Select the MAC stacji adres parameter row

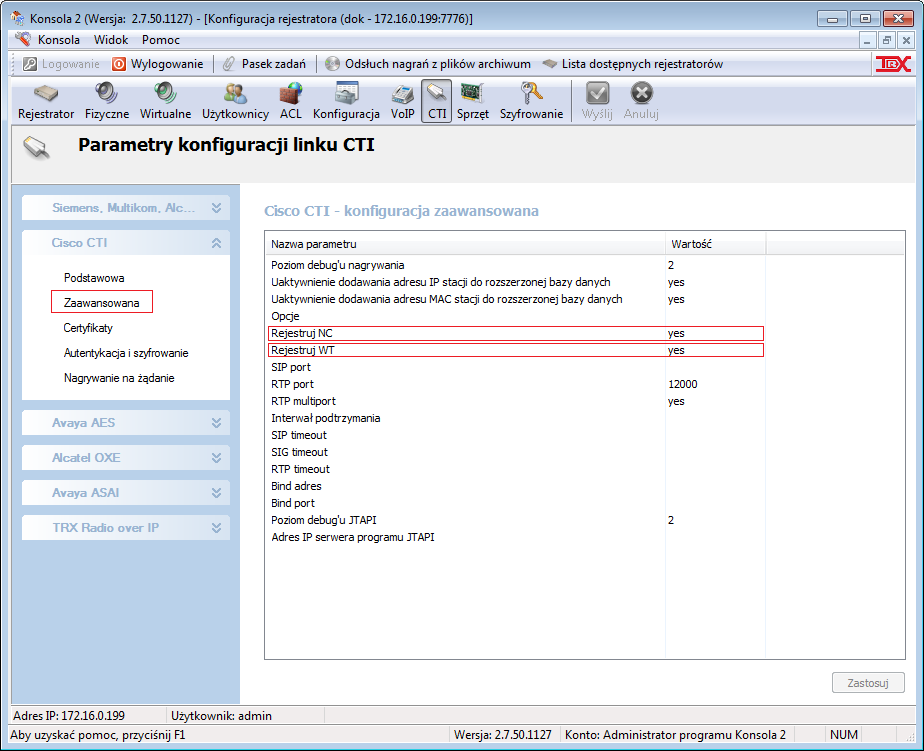(x=516, y=299)
